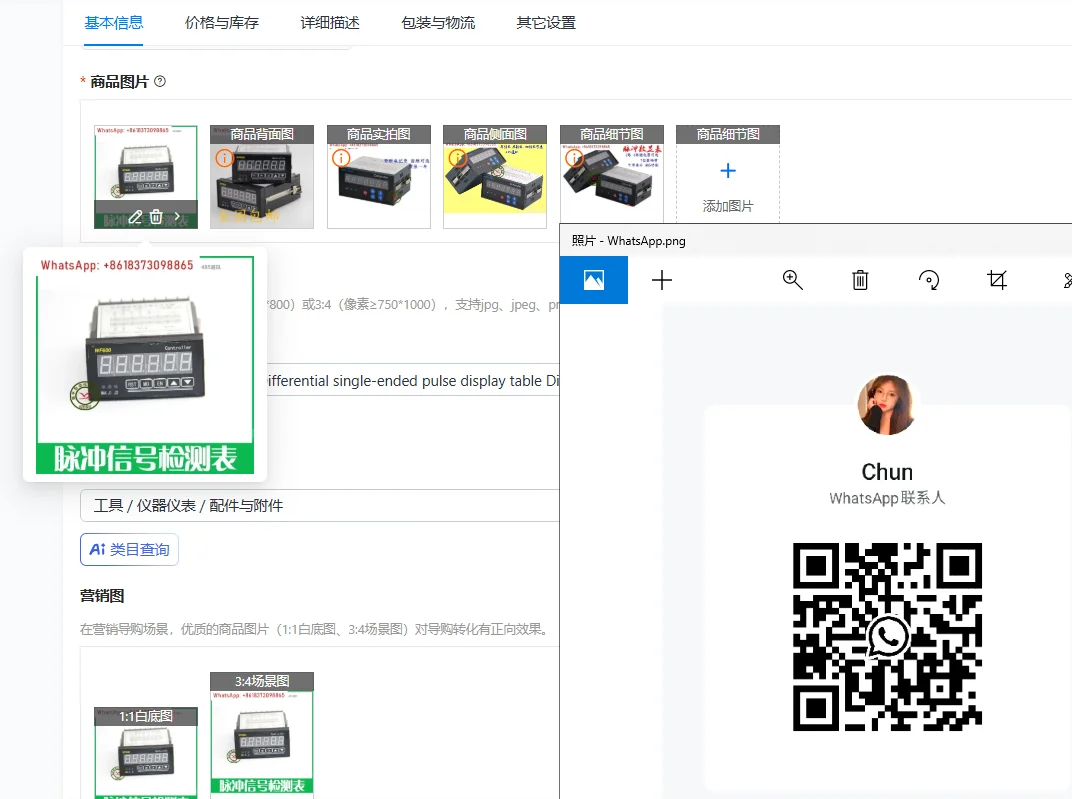Click the WhatsApp QR code image

point(887,637)
